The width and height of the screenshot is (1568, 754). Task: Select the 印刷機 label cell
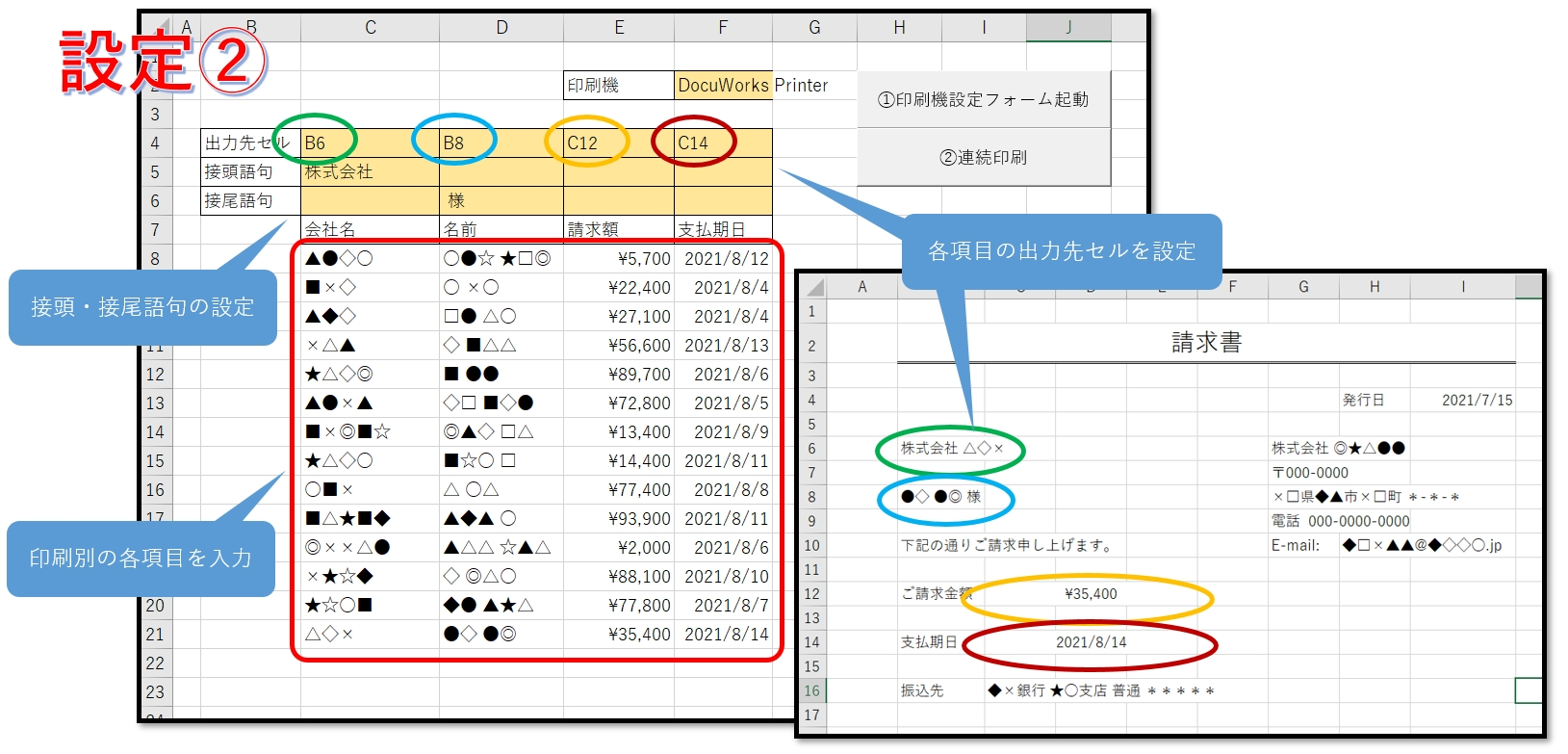click(x=619, y=85)
